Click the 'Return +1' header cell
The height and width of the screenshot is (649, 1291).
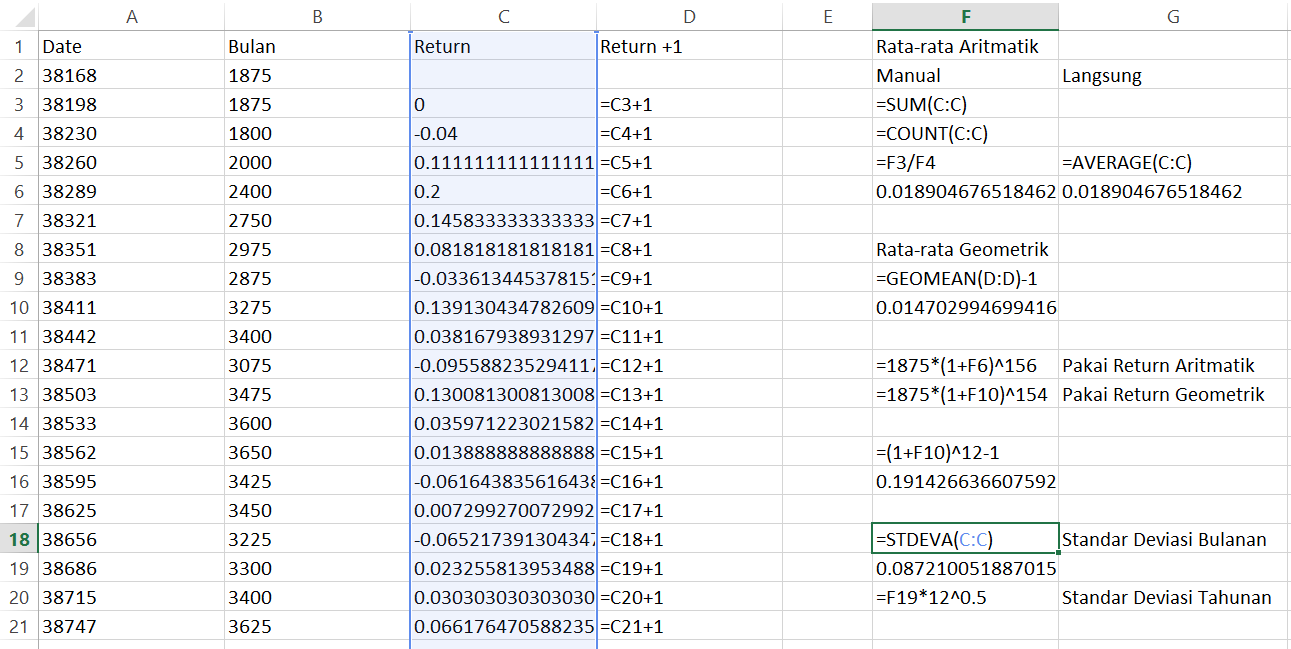pyautogui.click(x=688, y=47)
